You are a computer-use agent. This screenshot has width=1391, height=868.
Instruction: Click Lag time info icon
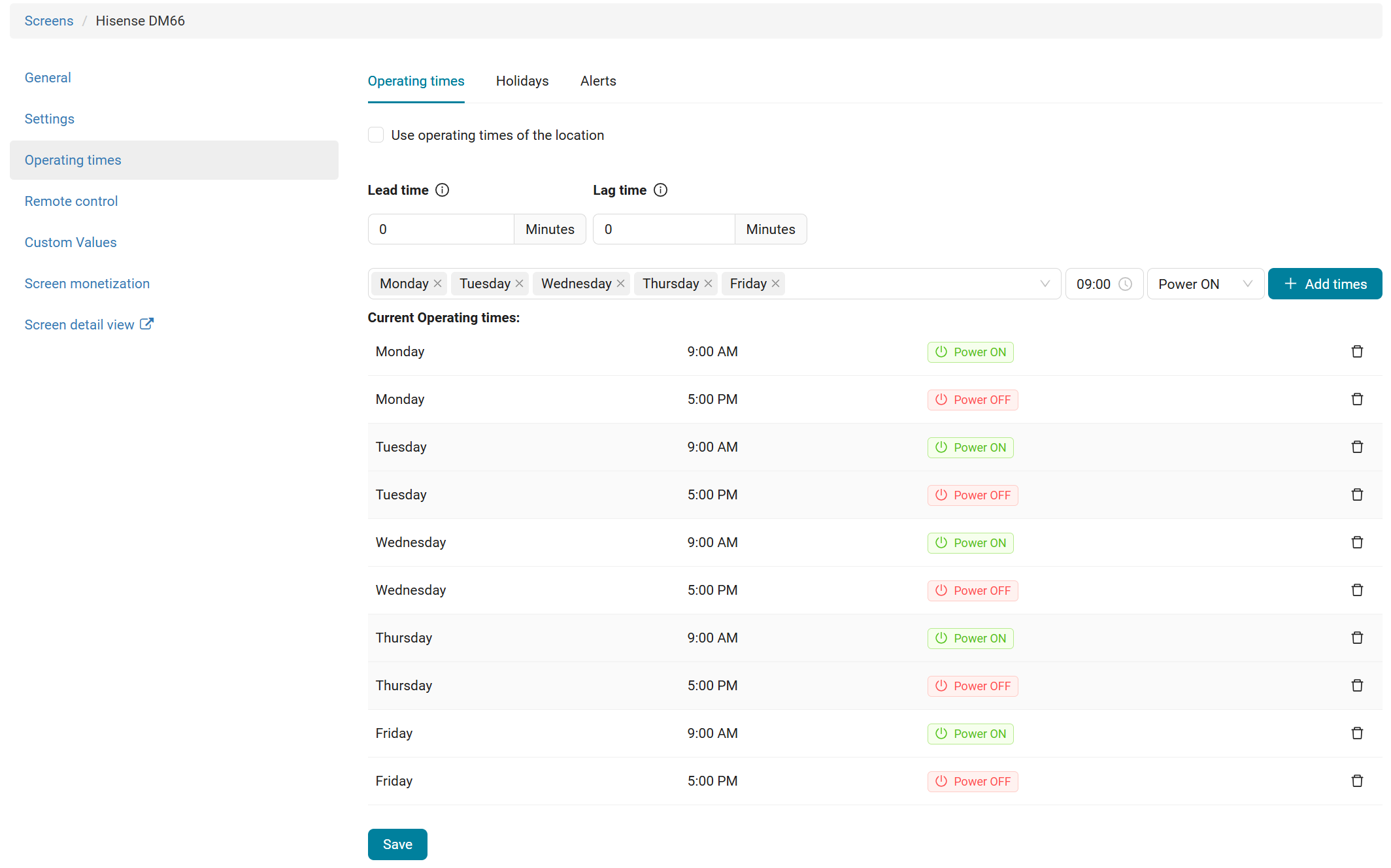pyautogui.click(x=660, y=190)
